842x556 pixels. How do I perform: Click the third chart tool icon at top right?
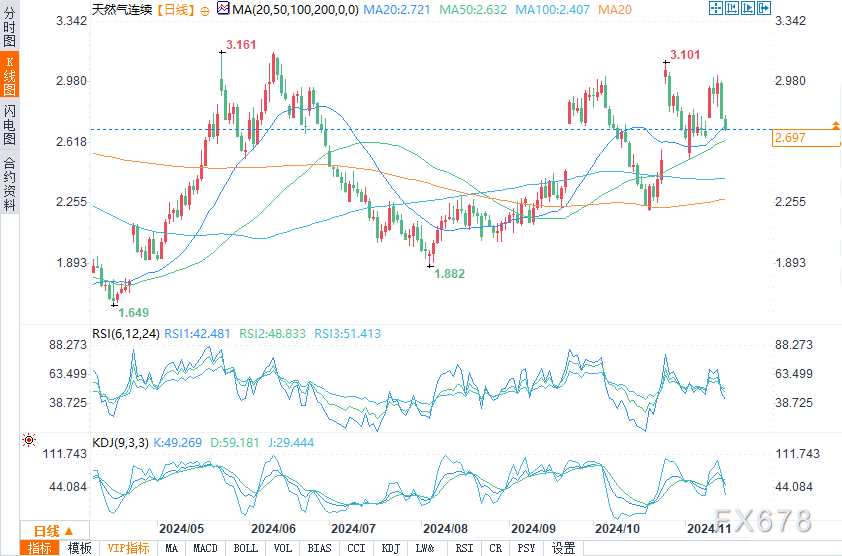(x=748, y=9)
